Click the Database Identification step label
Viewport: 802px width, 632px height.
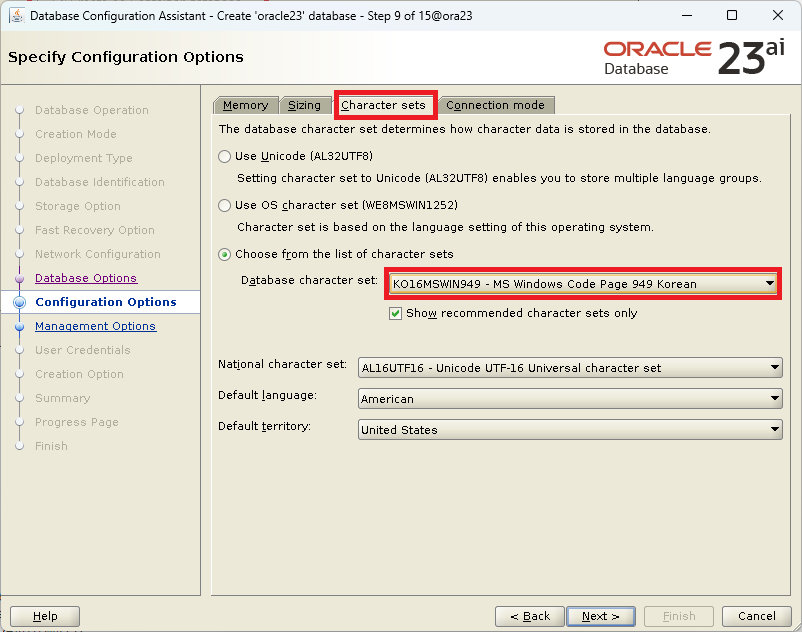(x=100, y=182)
